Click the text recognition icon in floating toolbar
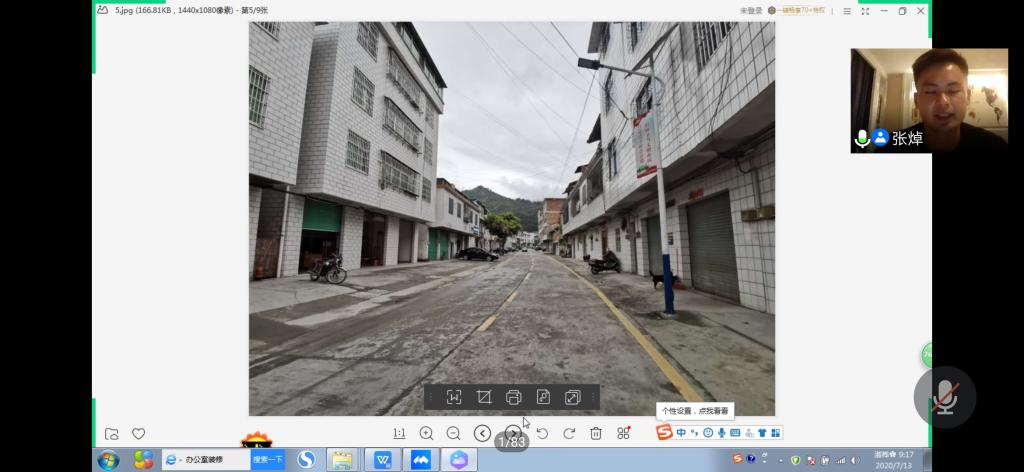Viewport: 1024px width, 472px height. tap(454, 397)
